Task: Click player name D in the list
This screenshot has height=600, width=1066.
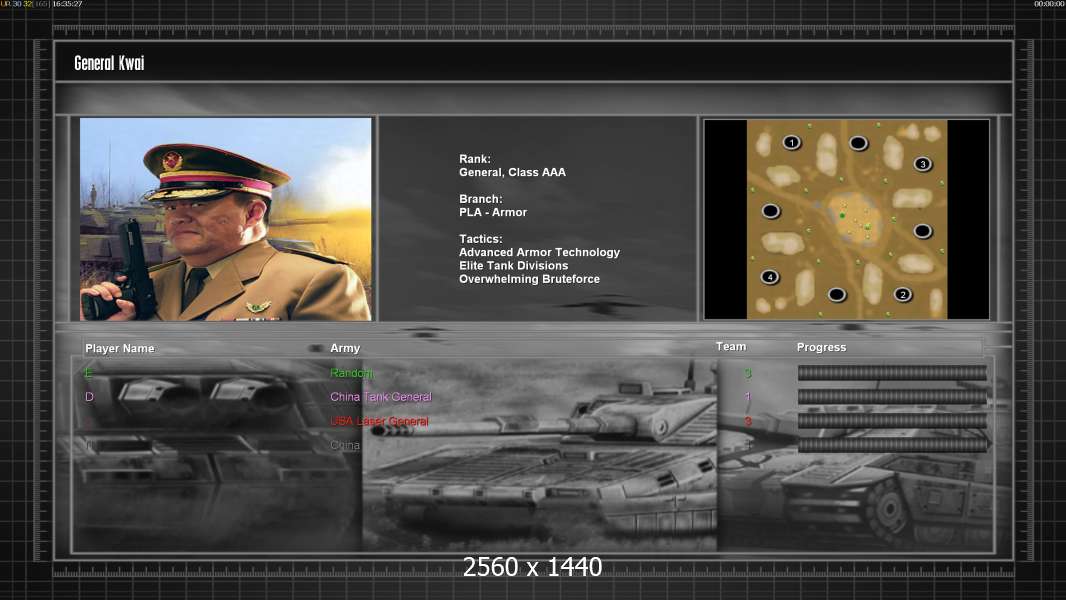Action: point(89,397)
